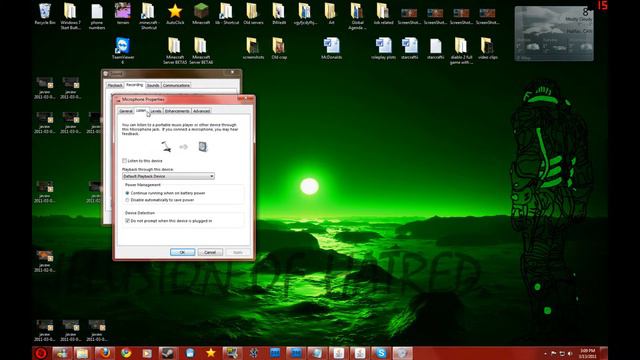Launch Firefox from the taskbar
The width and height of the screenshot is (640, 360).
[105, 353]
